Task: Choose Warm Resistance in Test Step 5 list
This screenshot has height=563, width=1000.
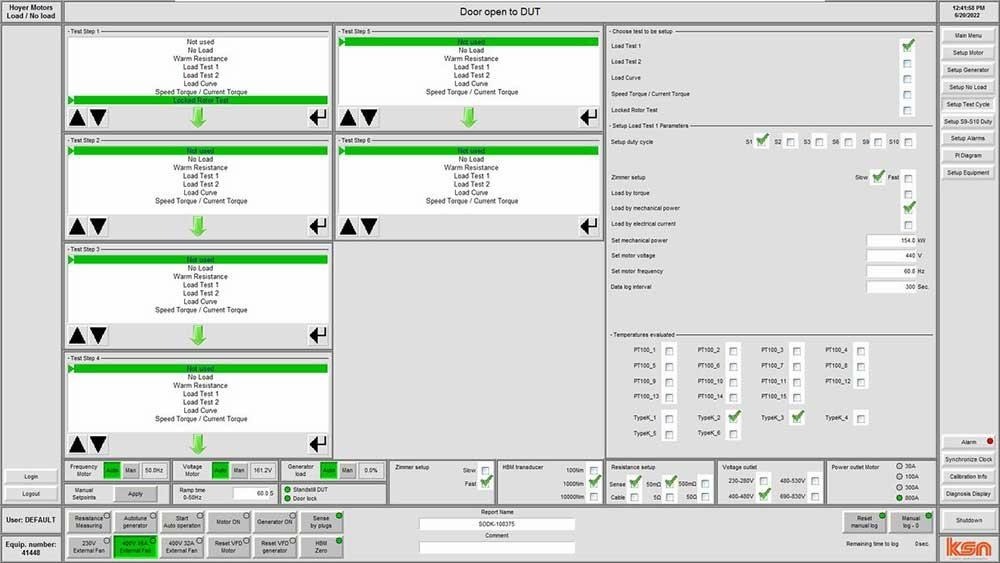Action: pyautogui.click(x=471, y=59)
